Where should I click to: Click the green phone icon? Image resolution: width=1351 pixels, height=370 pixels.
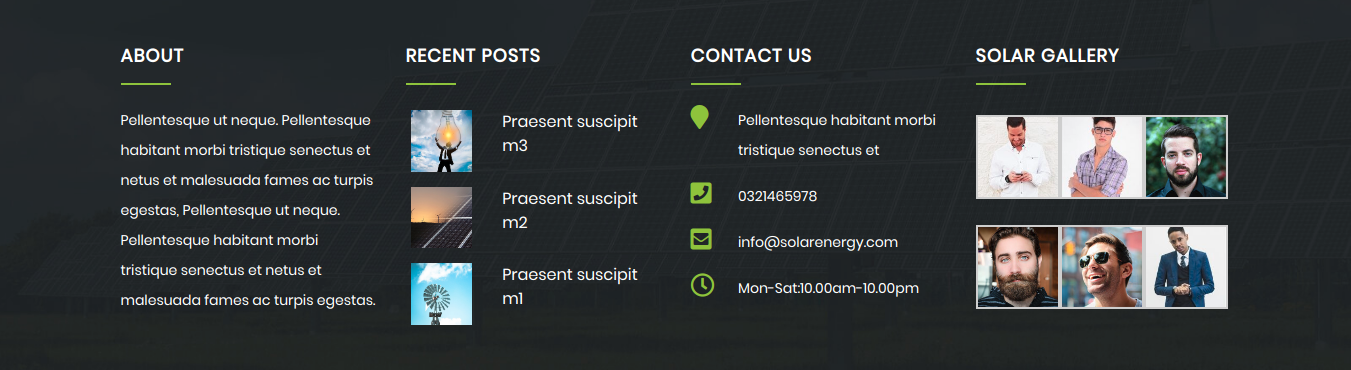pos(701,193)
